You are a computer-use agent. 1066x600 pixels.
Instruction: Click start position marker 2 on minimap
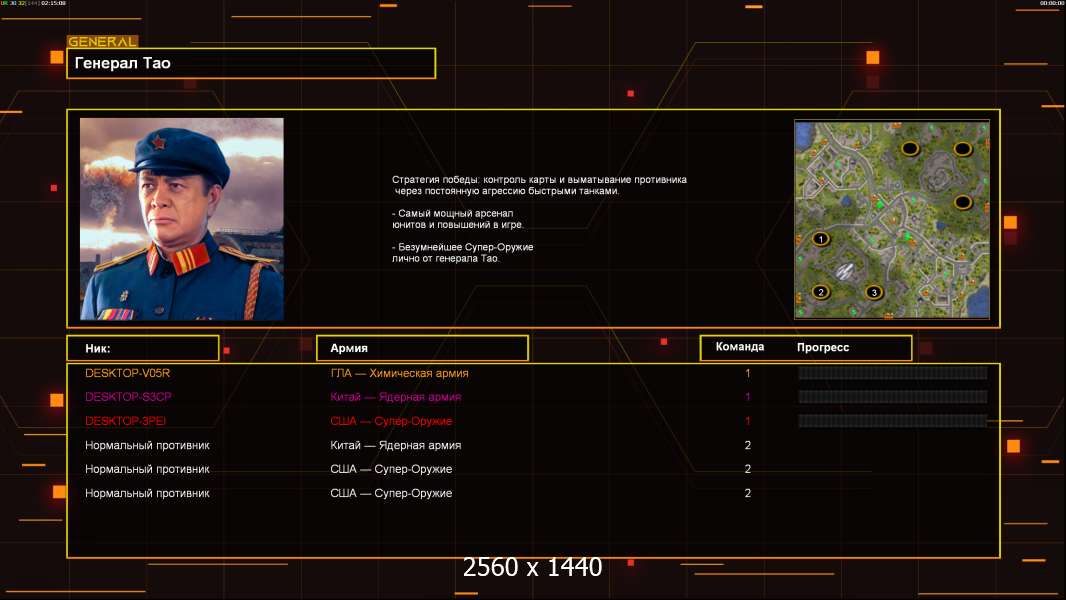(x=821, y=292)
